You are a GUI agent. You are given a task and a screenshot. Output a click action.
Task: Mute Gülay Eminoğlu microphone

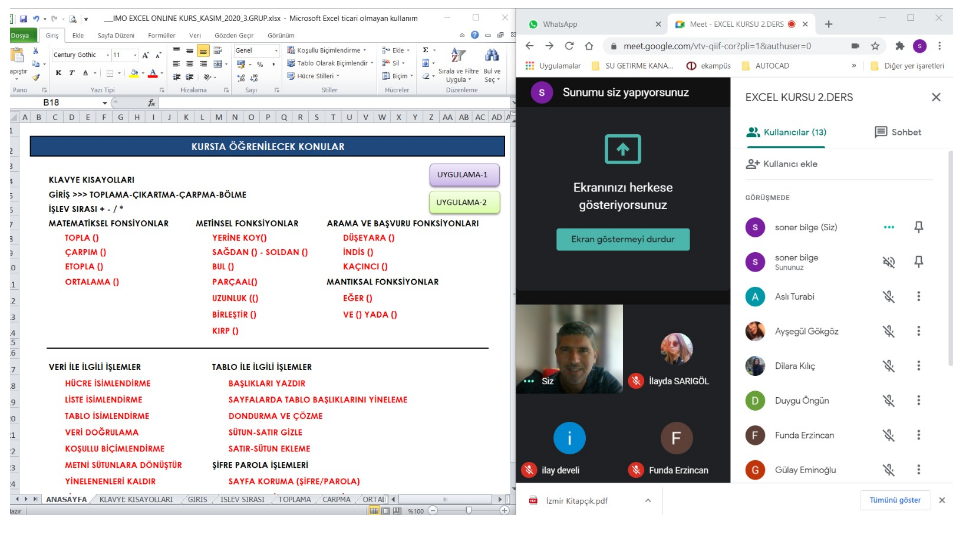pyautogui.click(x=888, y=470)
